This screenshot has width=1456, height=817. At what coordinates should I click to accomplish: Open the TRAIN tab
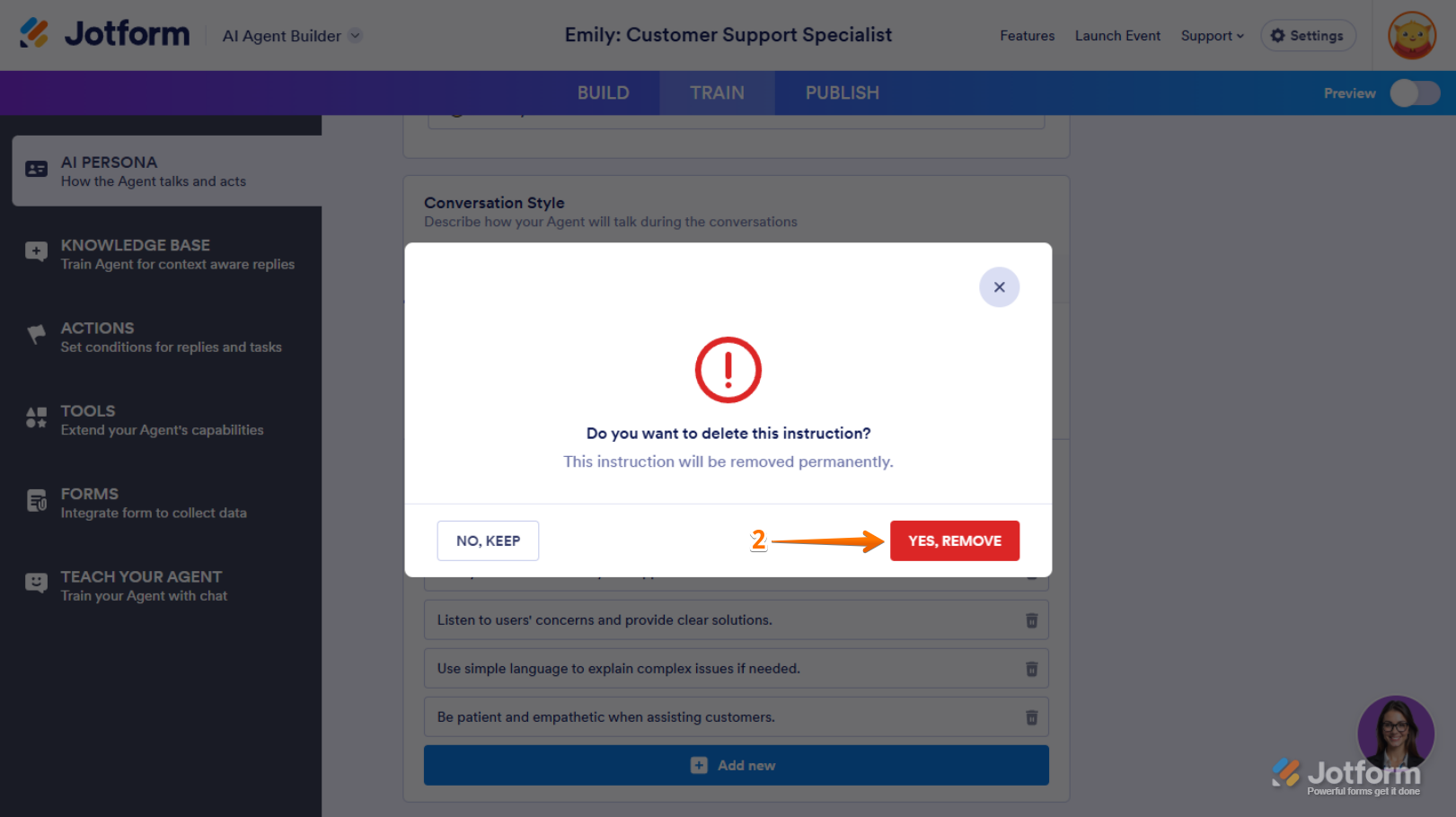coord(717,93)
